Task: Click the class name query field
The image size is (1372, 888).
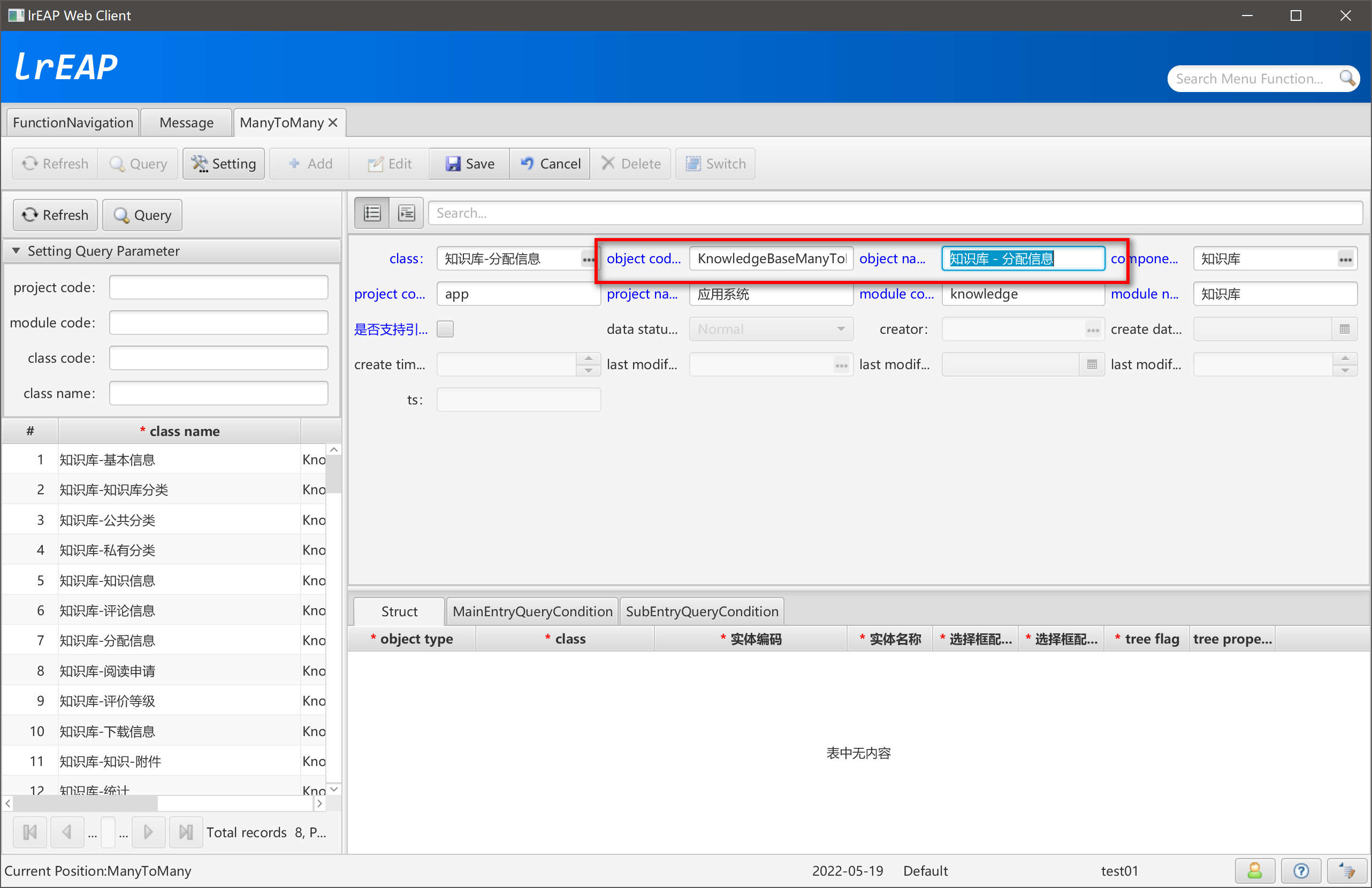Action: [x=219, y=393]
